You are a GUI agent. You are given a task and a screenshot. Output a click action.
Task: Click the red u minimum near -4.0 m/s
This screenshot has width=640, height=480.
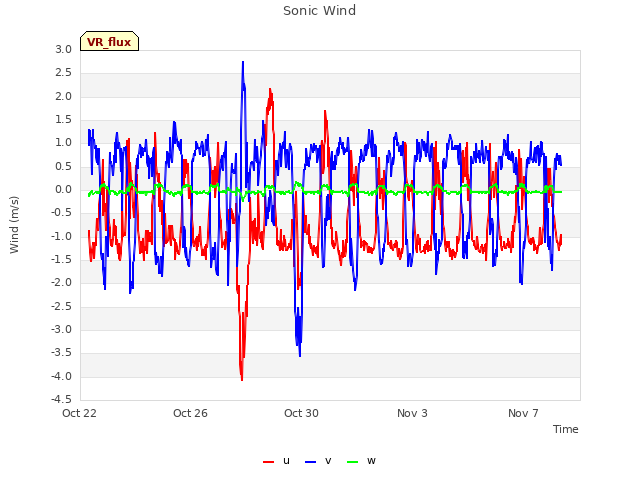[x=242, y=380]
